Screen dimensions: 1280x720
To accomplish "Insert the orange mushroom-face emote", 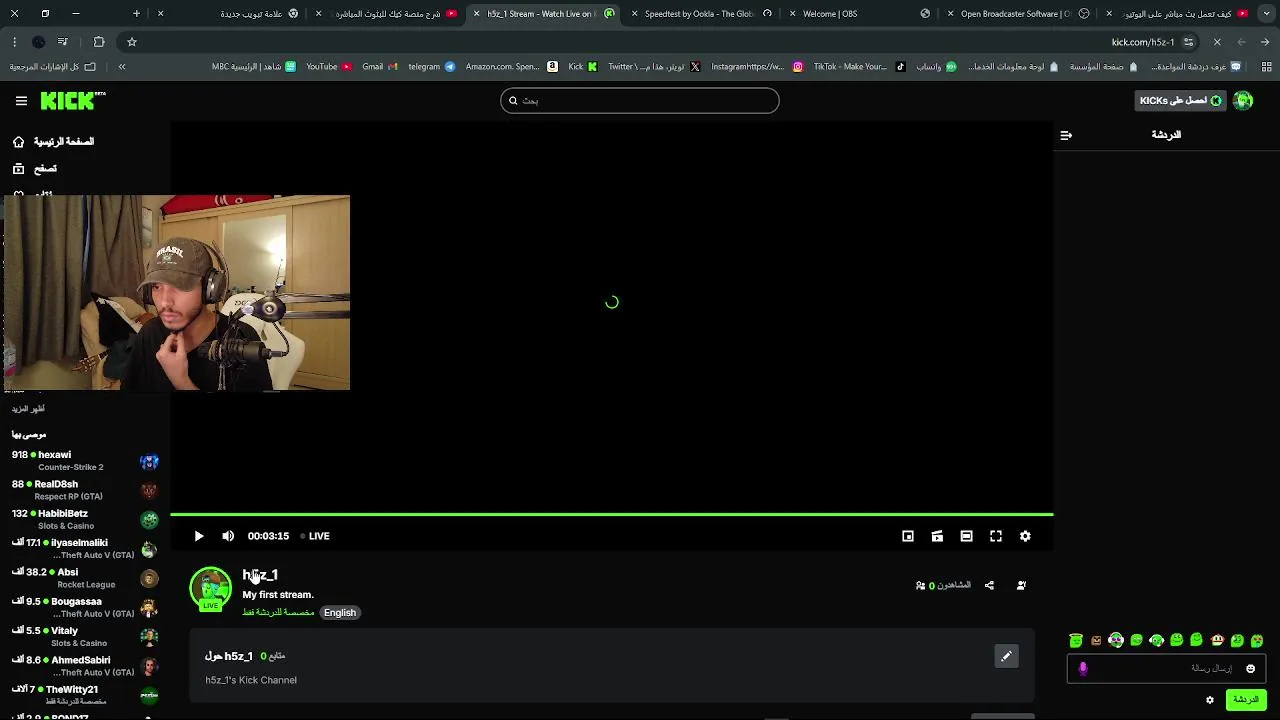I will pos(1217,640).
